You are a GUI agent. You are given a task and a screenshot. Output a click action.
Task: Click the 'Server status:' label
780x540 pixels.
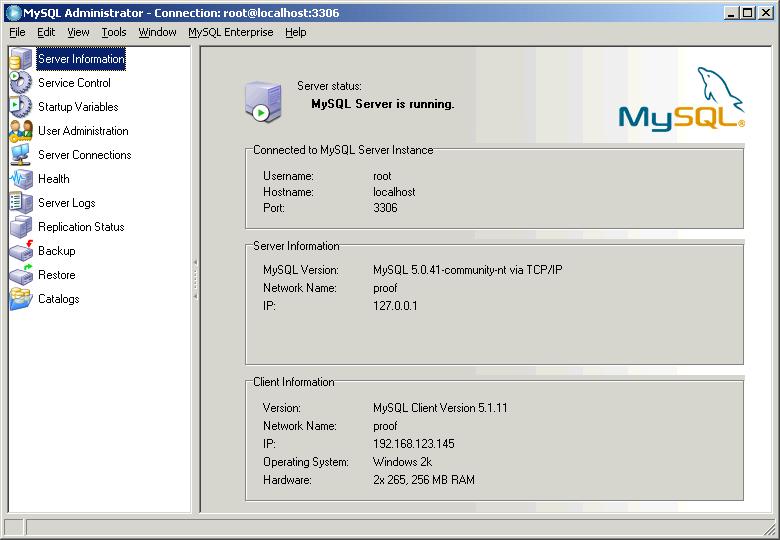click(x=329, y=86)
